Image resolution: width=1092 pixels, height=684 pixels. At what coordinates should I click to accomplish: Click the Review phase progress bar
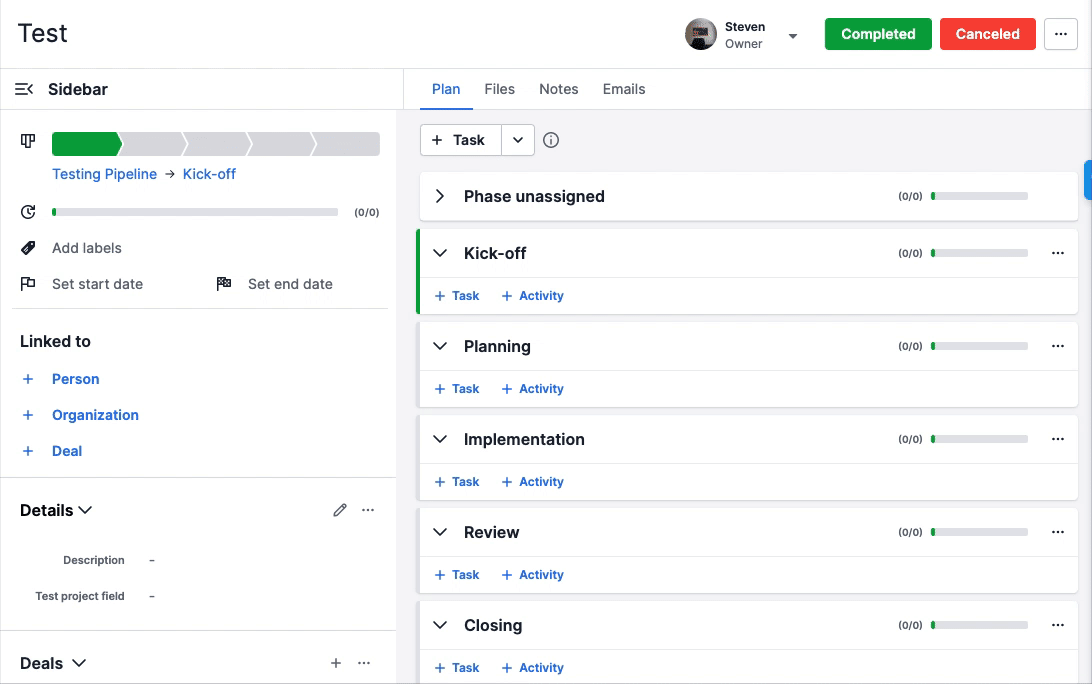pyautogui.click(x=980, y=532)
